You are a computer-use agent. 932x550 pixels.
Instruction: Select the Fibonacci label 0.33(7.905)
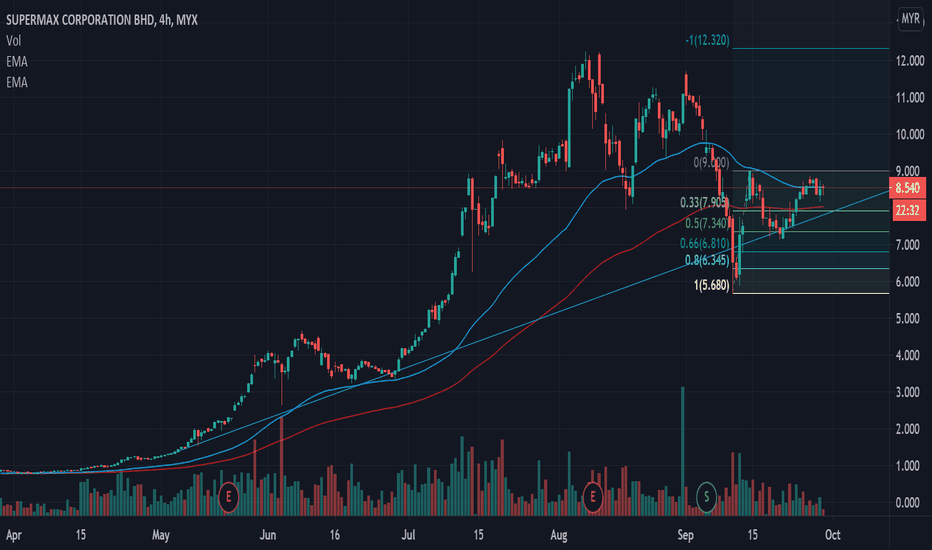click(704, 203)
